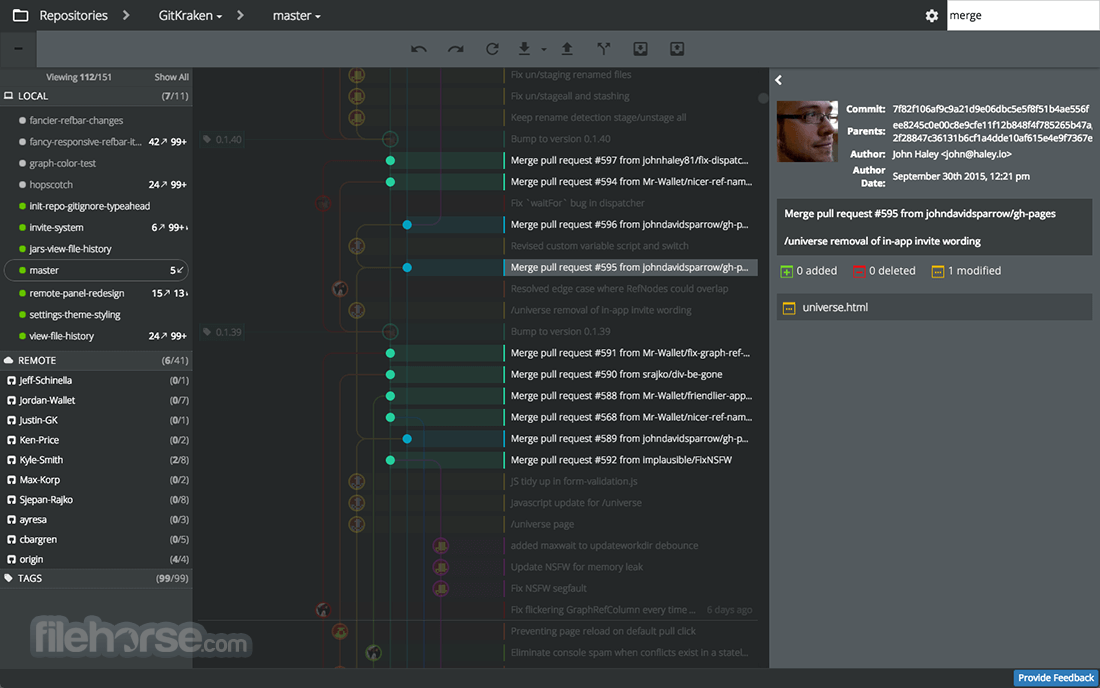This screenshot has height=688, width=1100.
Task: Click the tag 0.1.39 label
Action: [x=222, y=332]
